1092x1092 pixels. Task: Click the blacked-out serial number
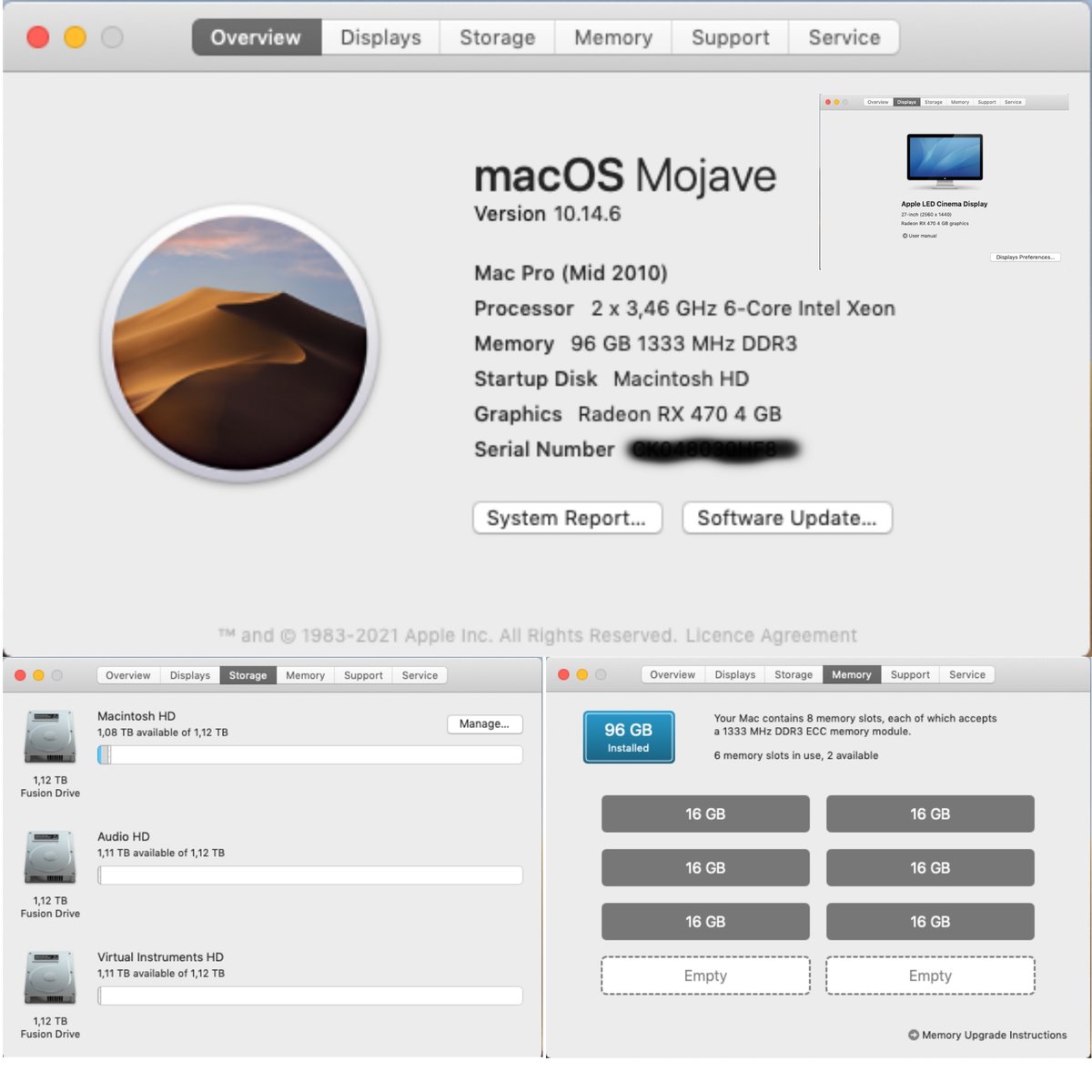click(x=714, y=450)
